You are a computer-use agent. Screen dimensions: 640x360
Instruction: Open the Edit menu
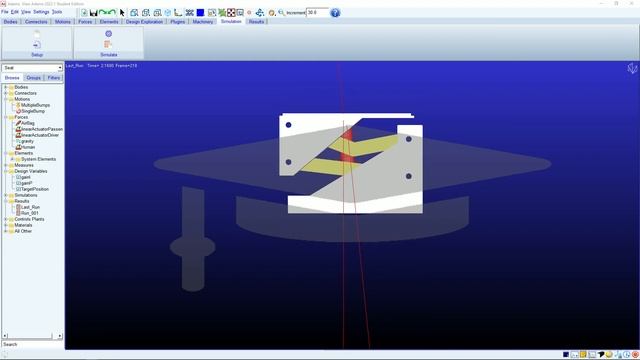point(15,12)
